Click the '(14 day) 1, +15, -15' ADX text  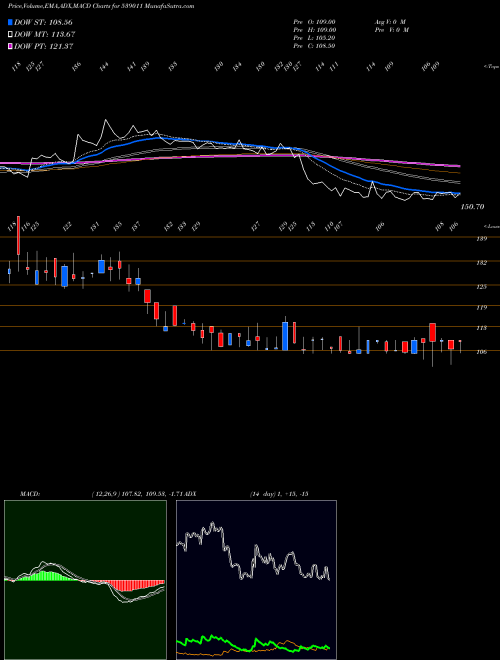click(x=279, y=494)
